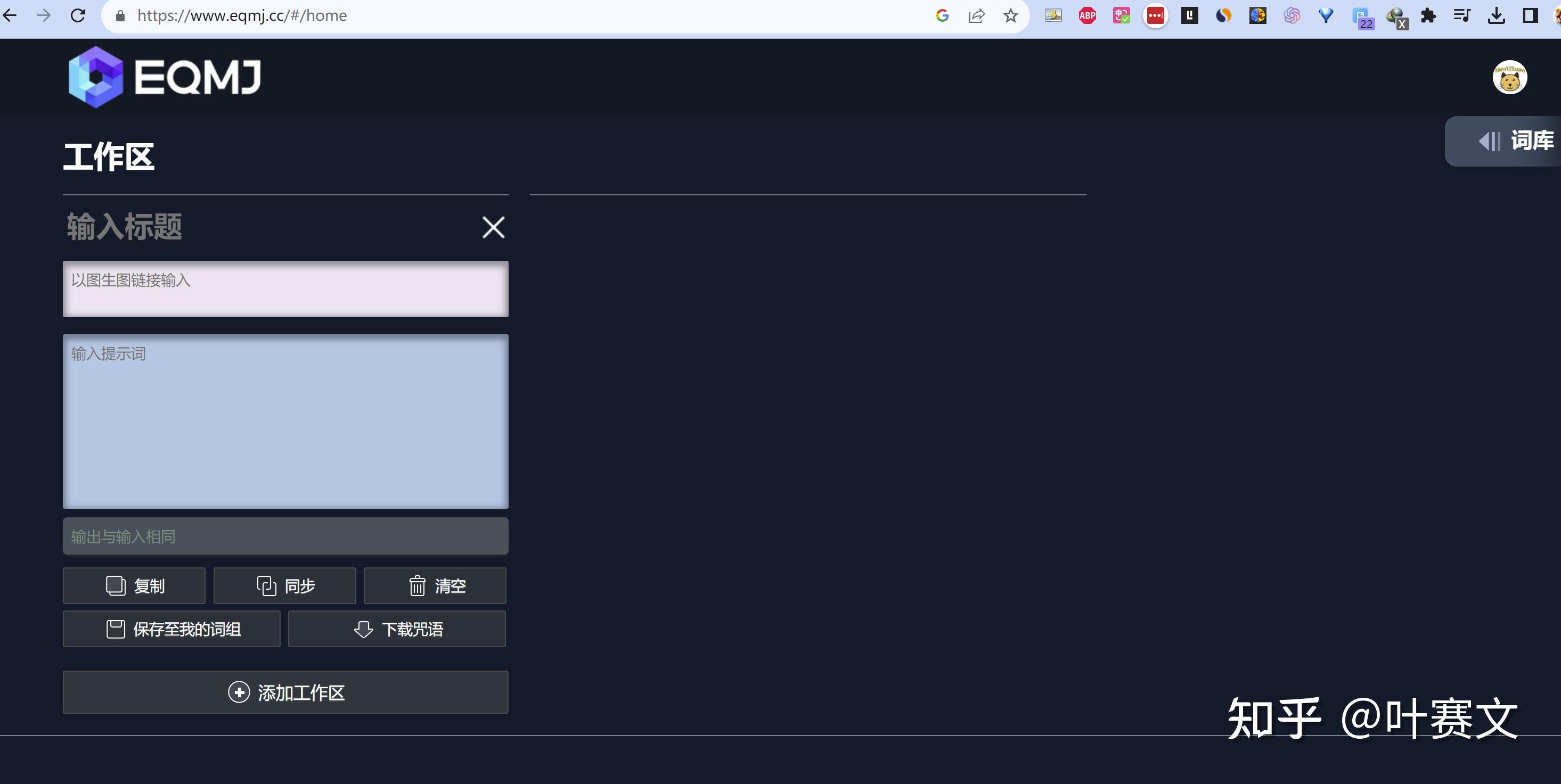Viewport: 1561px width, 784px height.
Task: Open the browser downloads icon
Action: 1496,15
